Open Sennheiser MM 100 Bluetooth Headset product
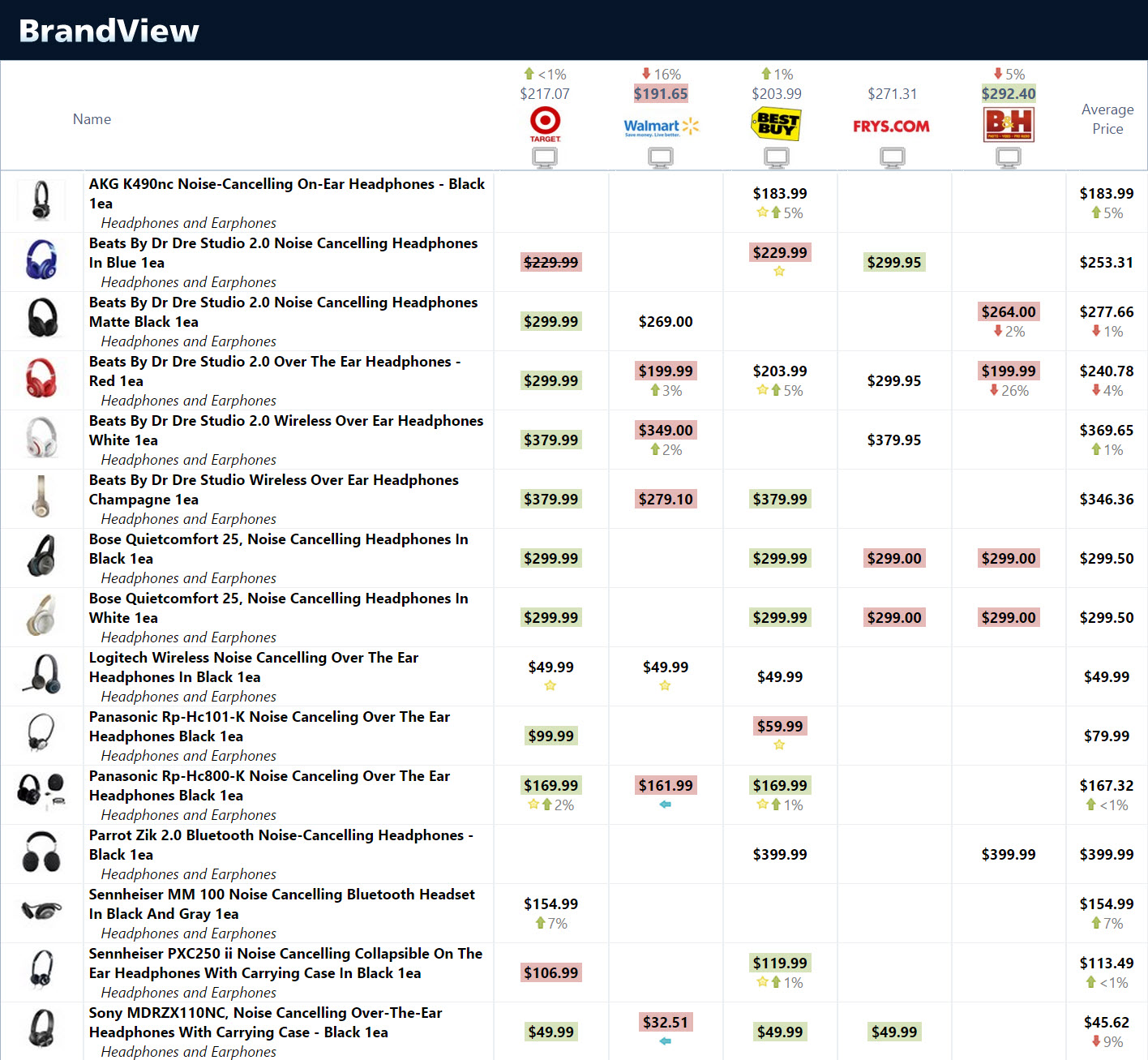Screen dimensions: 1148x1060 (x=281, y=904)
